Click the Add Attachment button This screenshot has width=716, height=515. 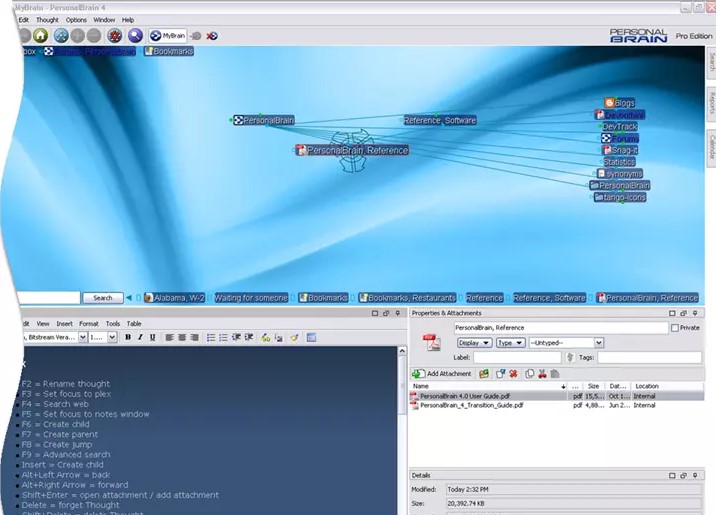[442, 374]
